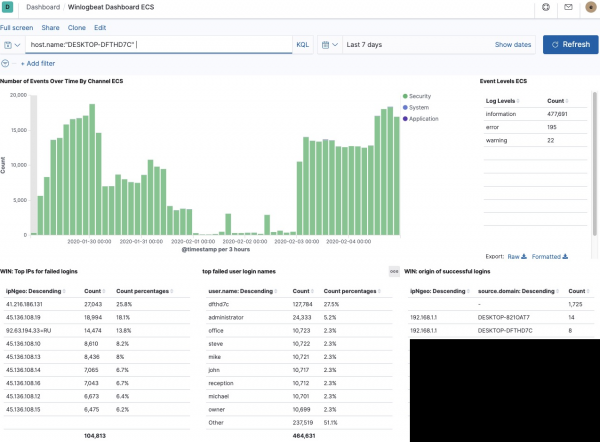Open the help menu globe icon

(545, 7)
